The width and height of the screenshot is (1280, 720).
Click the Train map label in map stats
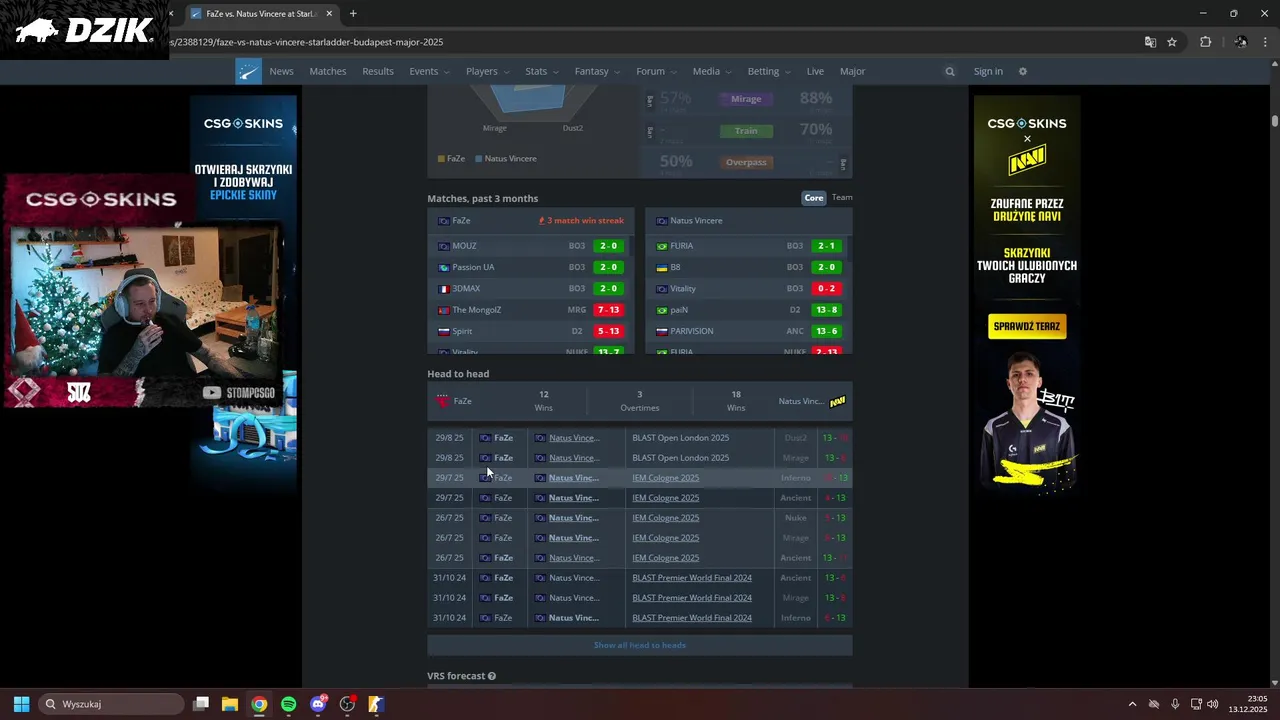point(746,131)
